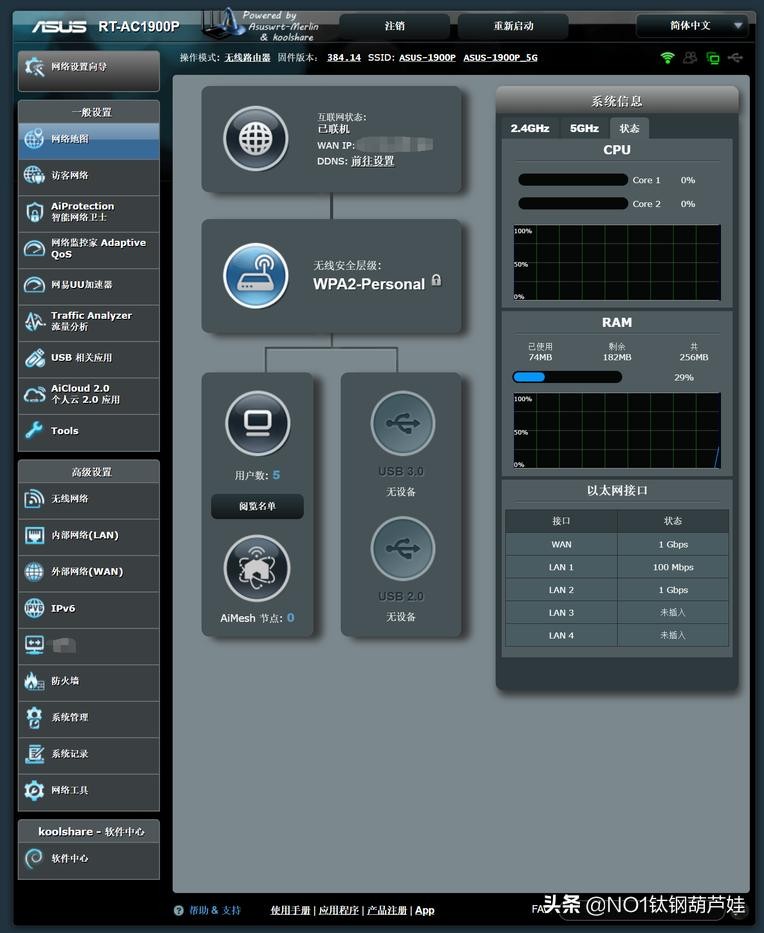Open the 产品注册 registration link

pyautogui.click(x=387, y=910)
